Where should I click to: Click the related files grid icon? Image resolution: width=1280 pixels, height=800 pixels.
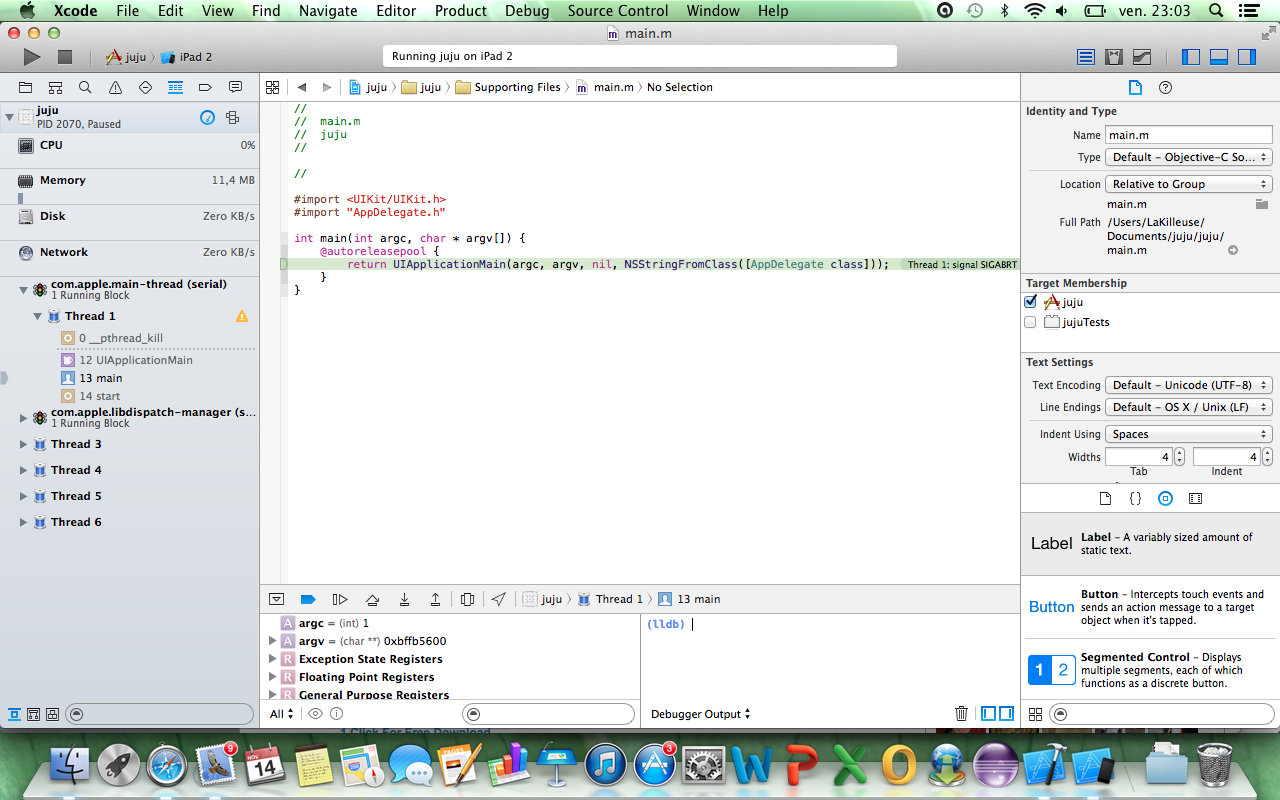[x=272, y=87]
